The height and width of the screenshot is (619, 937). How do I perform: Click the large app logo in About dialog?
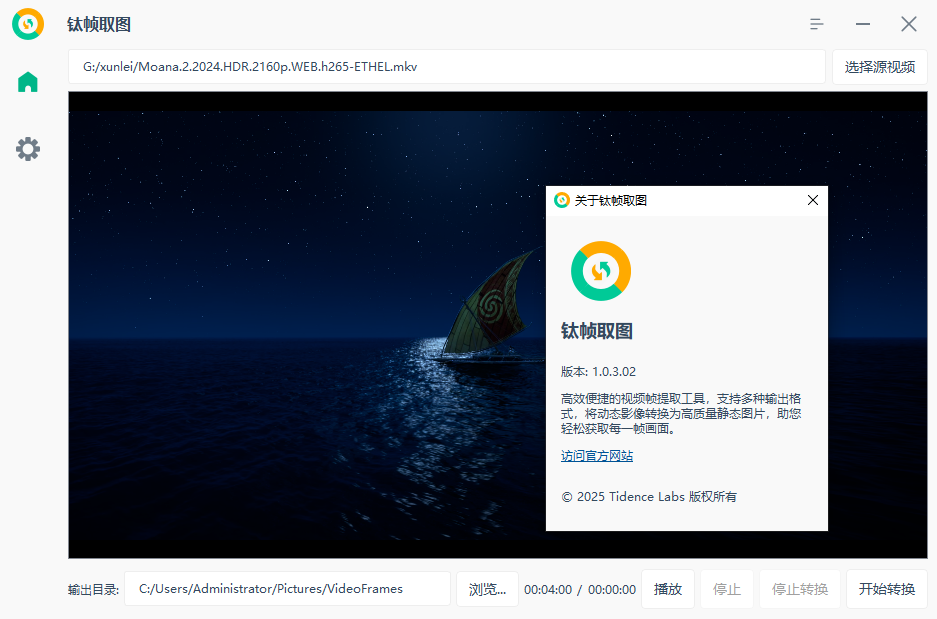(x=601, y=271)
